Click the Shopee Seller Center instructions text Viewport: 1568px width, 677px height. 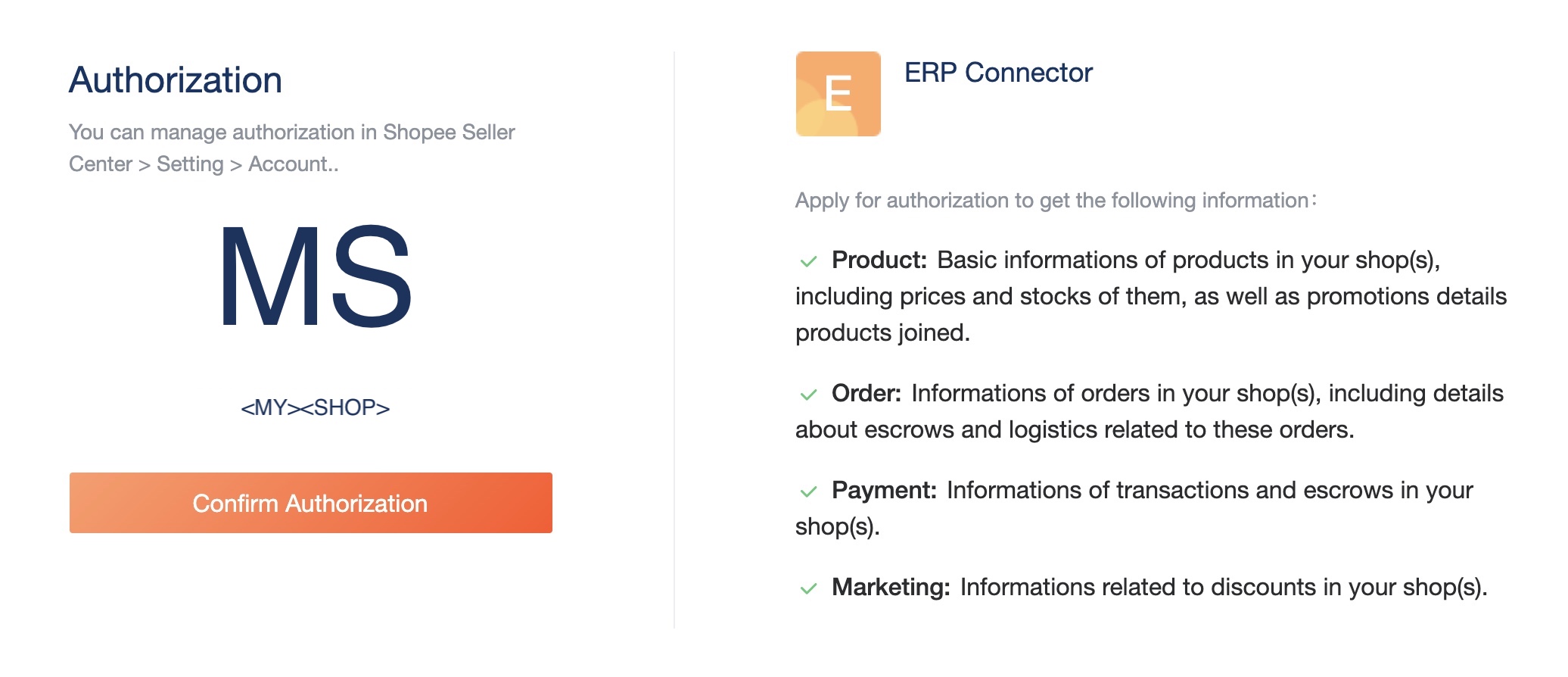pos(291,148)
